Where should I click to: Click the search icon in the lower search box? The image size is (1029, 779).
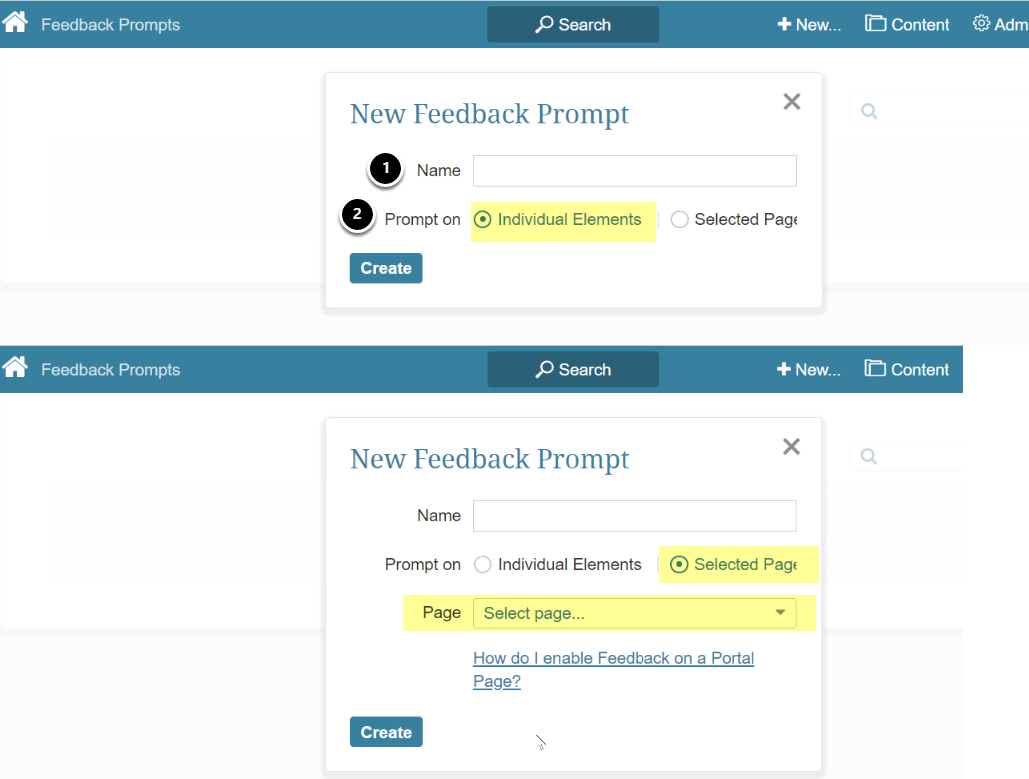tap(868, 455)
